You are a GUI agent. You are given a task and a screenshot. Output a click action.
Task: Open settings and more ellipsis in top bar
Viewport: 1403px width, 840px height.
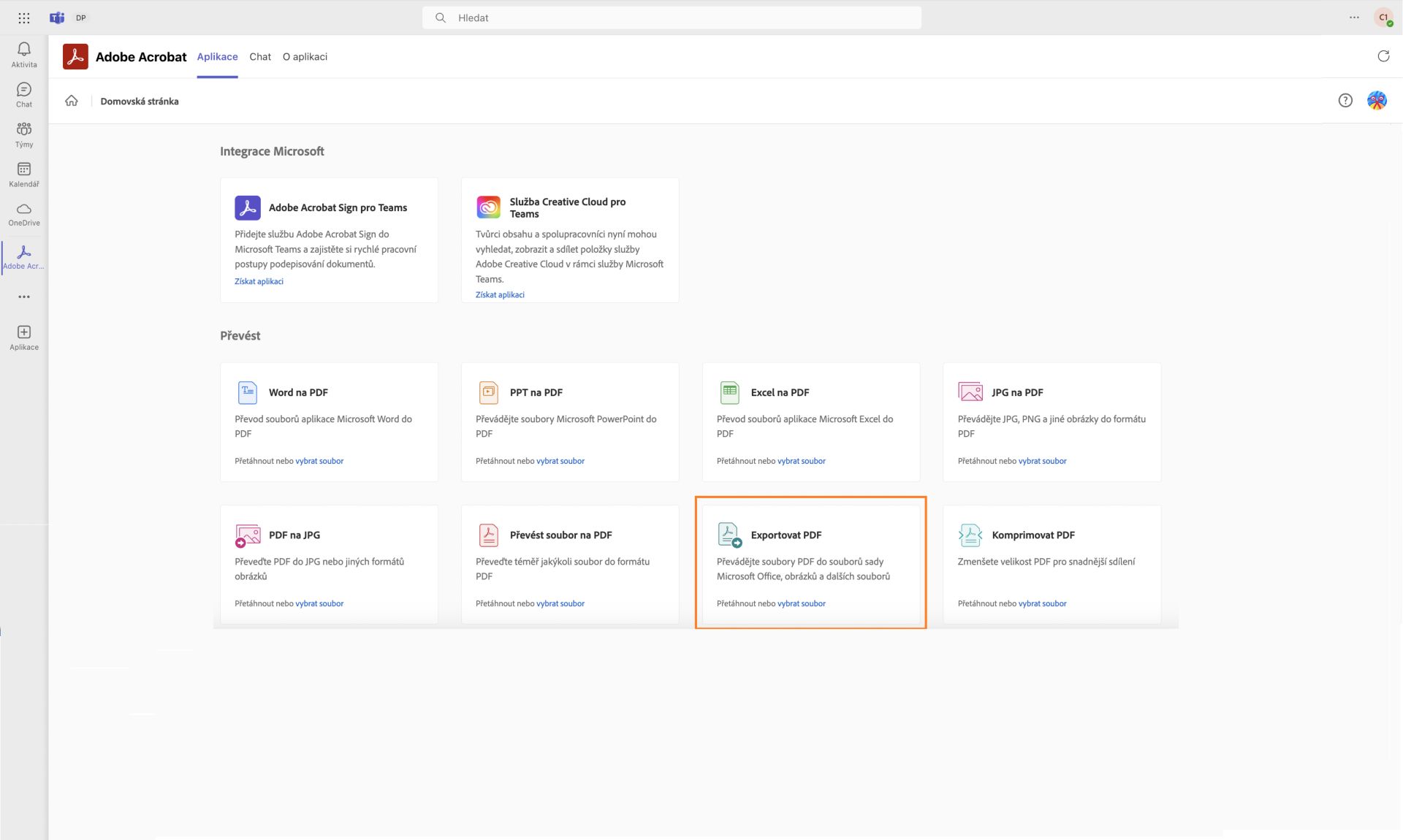pyautogui.click(x=1354, y=18)
